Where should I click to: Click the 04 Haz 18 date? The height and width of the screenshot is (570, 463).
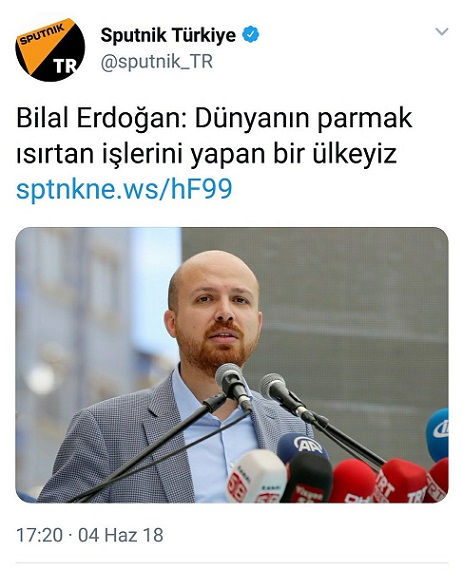(121, 535)
